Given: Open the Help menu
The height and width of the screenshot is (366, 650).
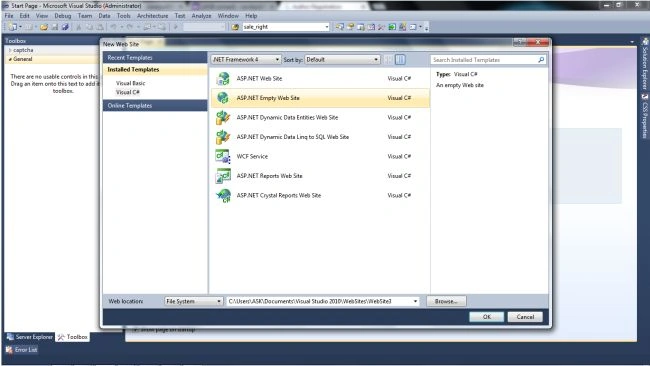Looking at the screenshot, I should 251,16.
